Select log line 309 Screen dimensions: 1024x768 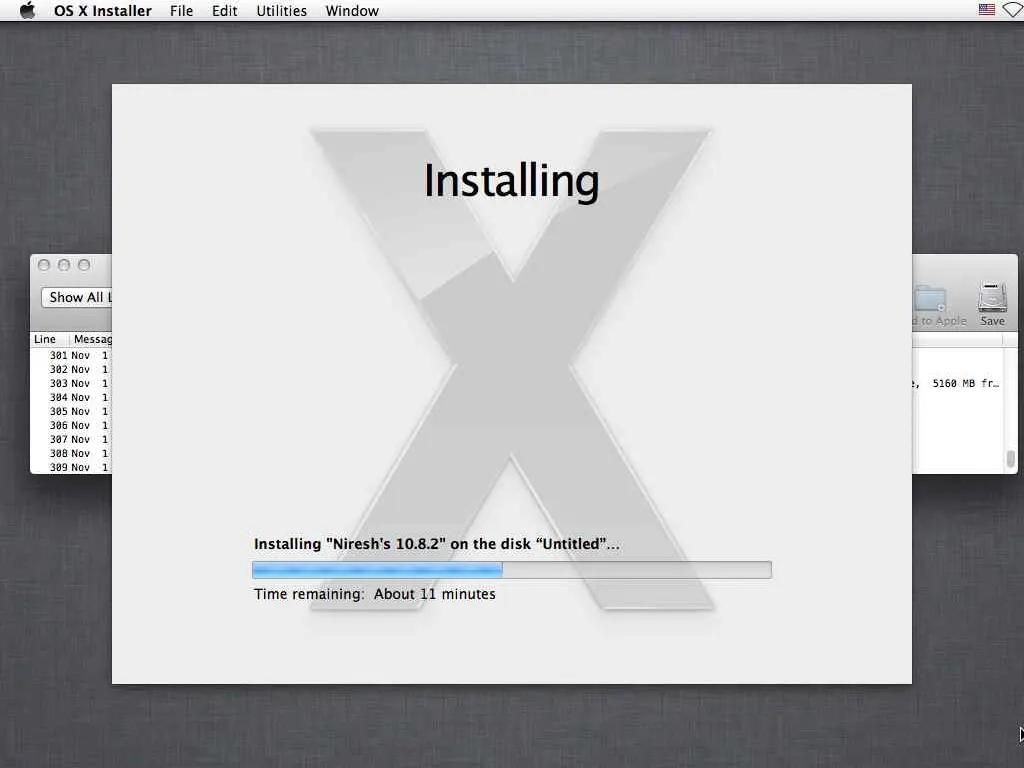pyautogui.click(x=71, y=468)
